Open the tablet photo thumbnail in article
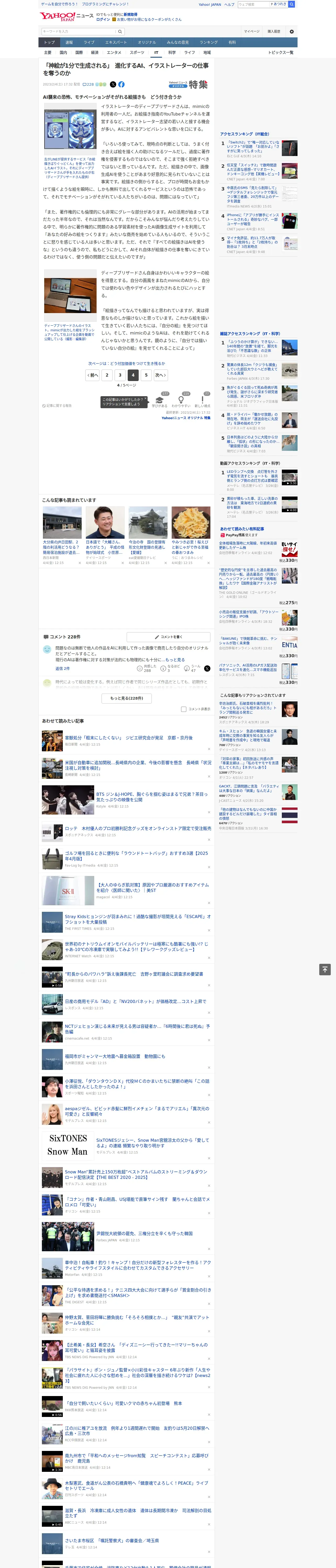 click(70, 295)
